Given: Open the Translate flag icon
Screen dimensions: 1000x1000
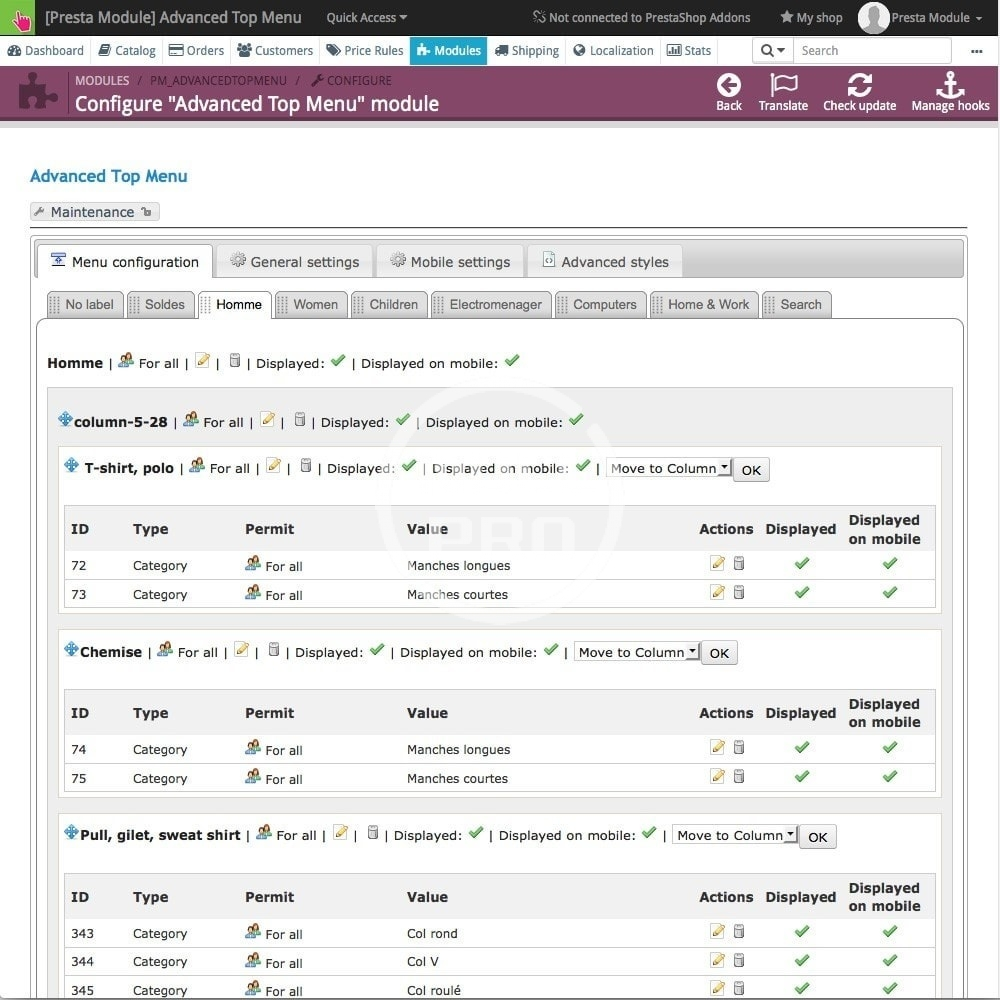Looking at the screenshot, I should (x=783, y=86).
